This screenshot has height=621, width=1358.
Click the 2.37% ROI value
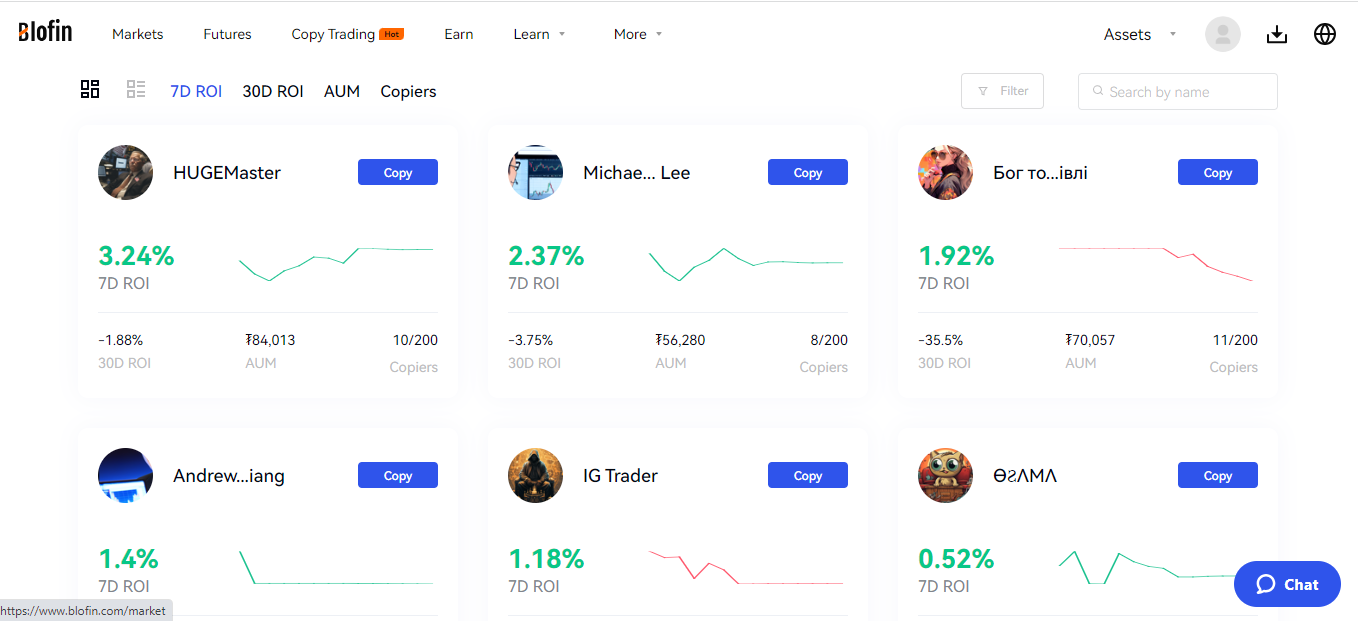point(546,256)
